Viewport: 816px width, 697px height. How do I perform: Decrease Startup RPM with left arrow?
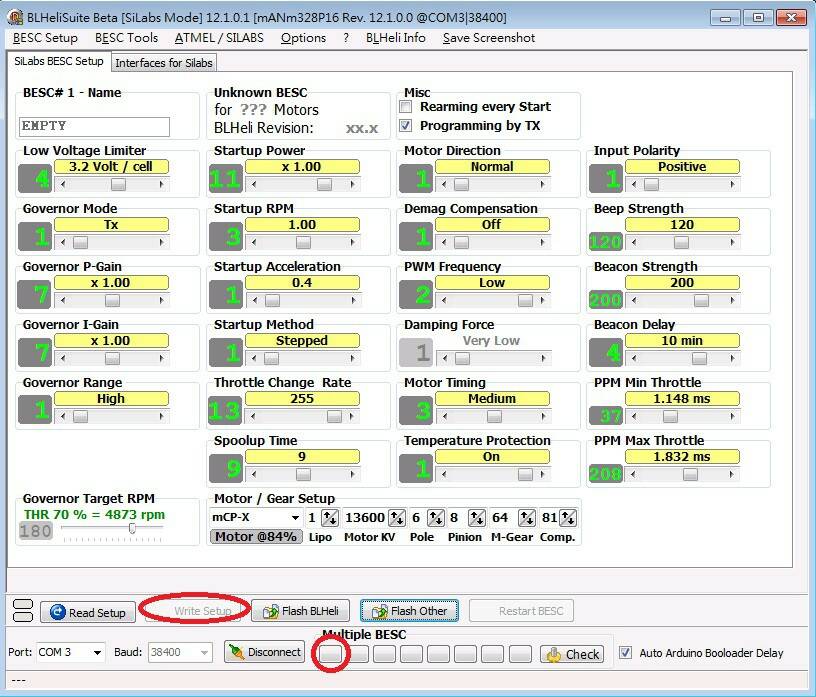point(254,243)
